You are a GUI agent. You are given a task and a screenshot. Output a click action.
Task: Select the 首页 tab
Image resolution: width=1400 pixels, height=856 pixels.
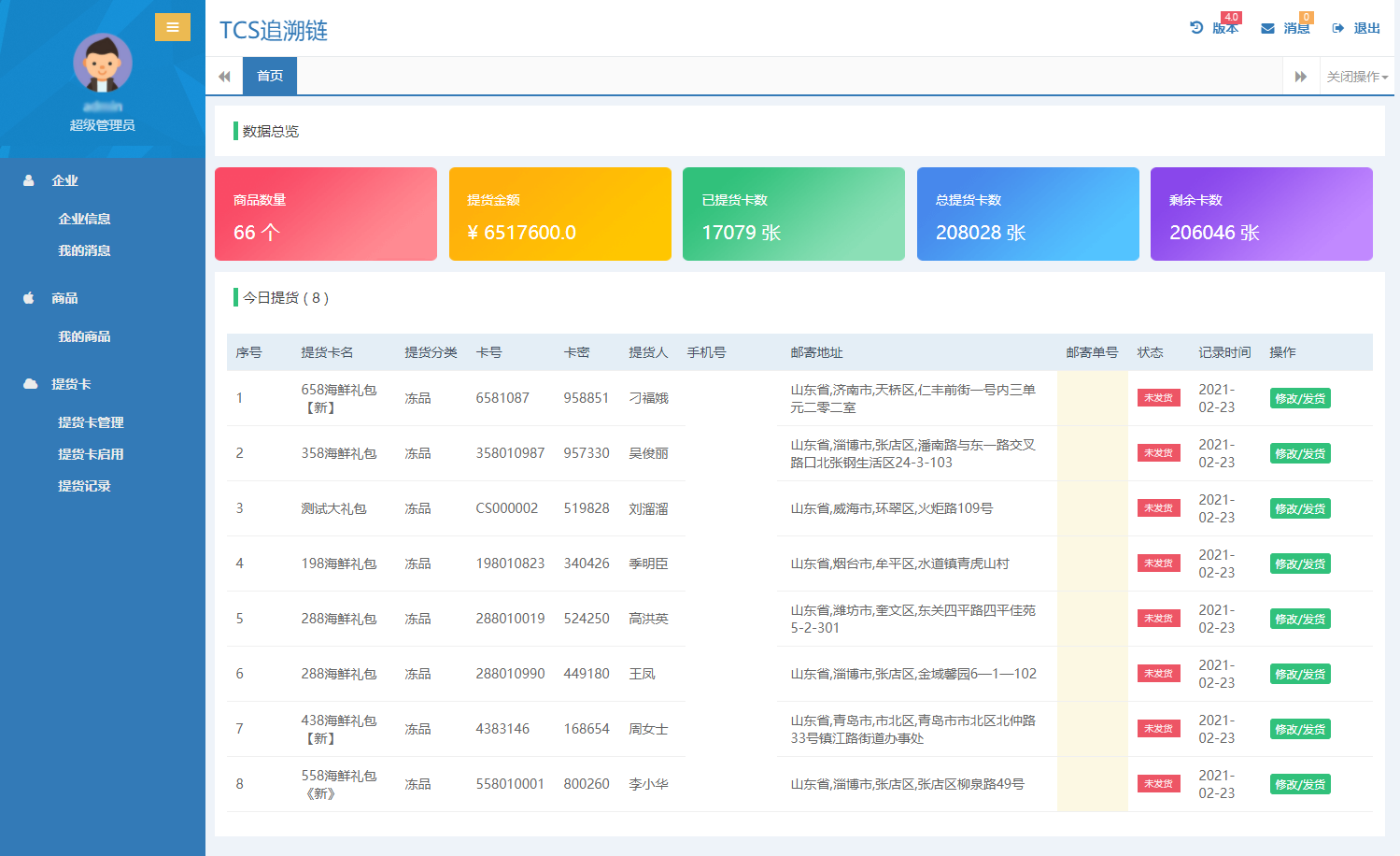tap(270, 76)
